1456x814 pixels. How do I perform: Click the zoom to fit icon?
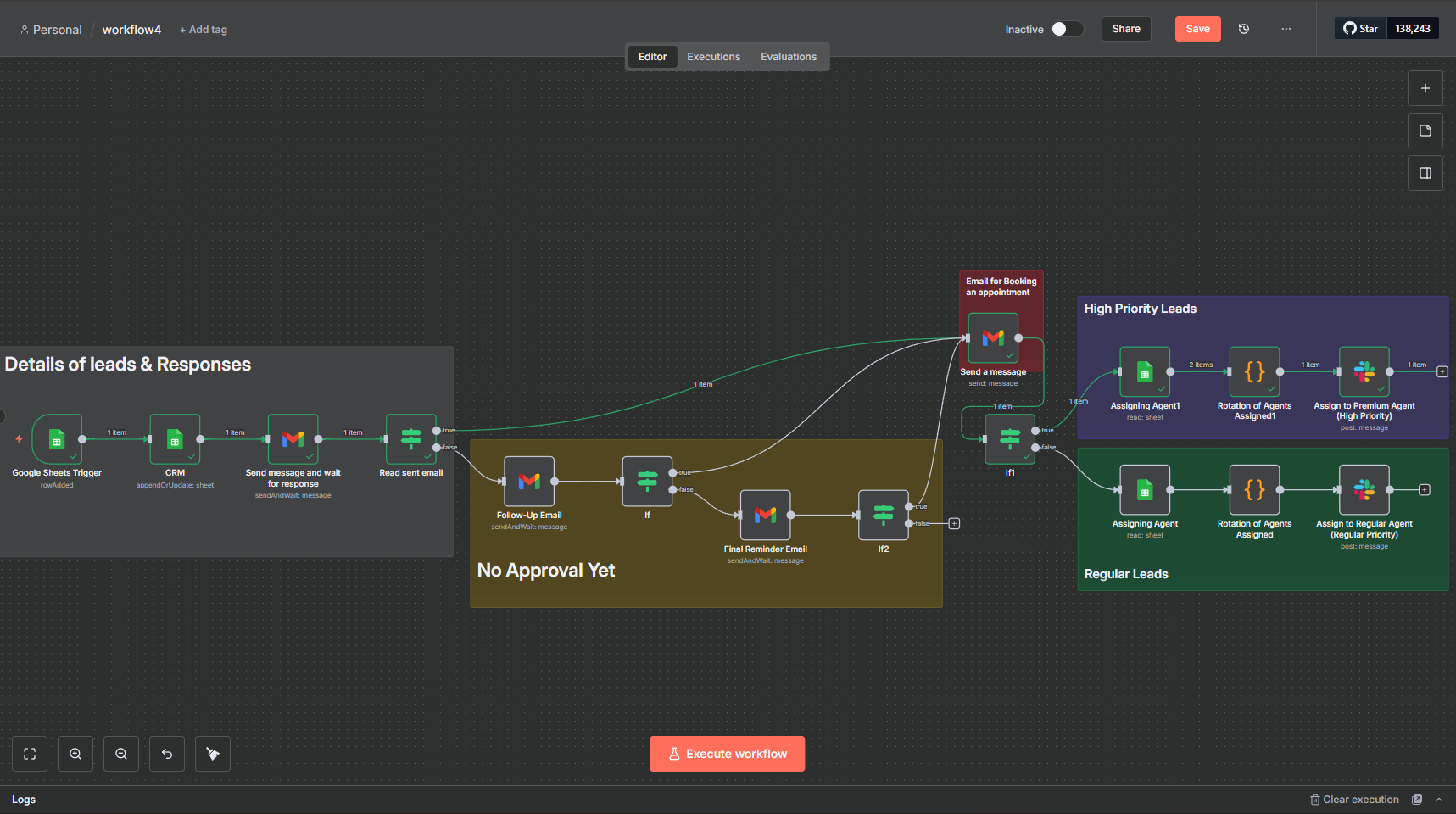tap(30, 753)
